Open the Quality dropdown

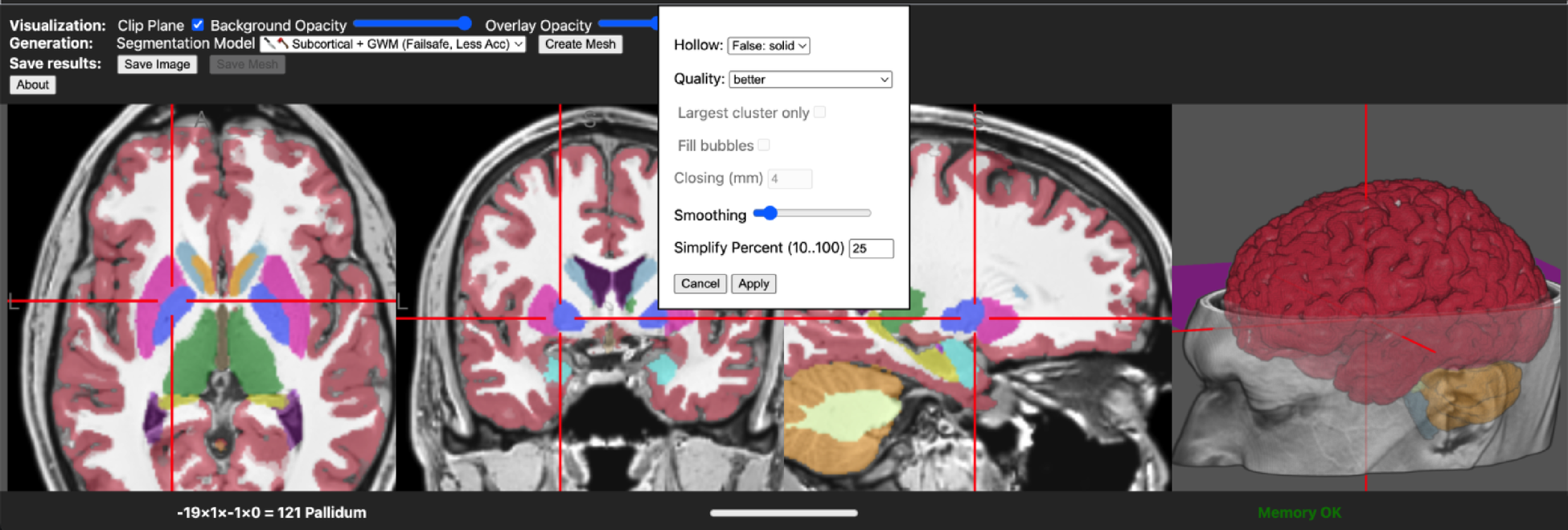810,80
